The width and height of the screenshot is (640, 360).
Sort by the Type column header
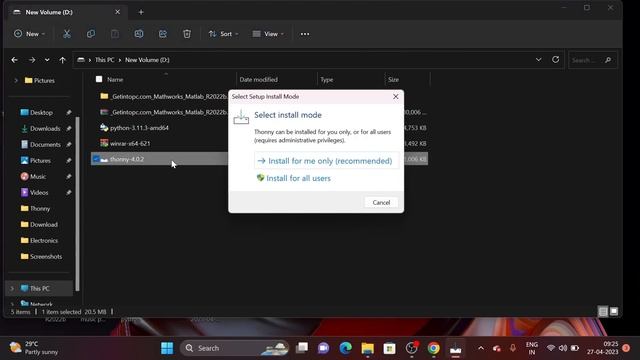point(327,80)
